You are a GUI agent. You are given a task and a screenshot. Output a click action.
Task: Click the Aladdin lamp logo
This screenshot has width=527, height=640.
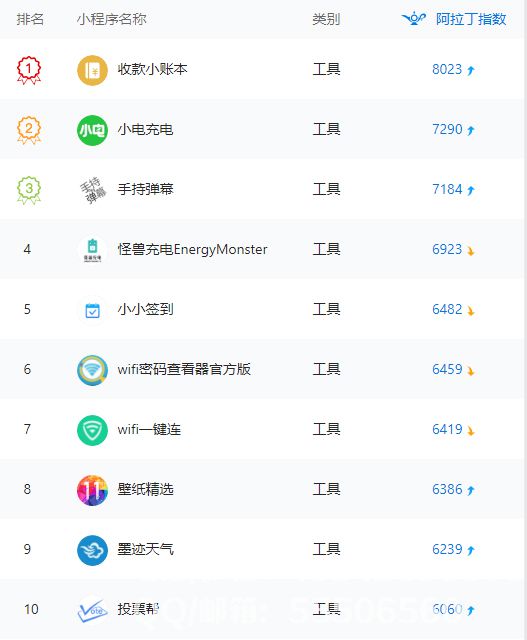tap(414, 18)
